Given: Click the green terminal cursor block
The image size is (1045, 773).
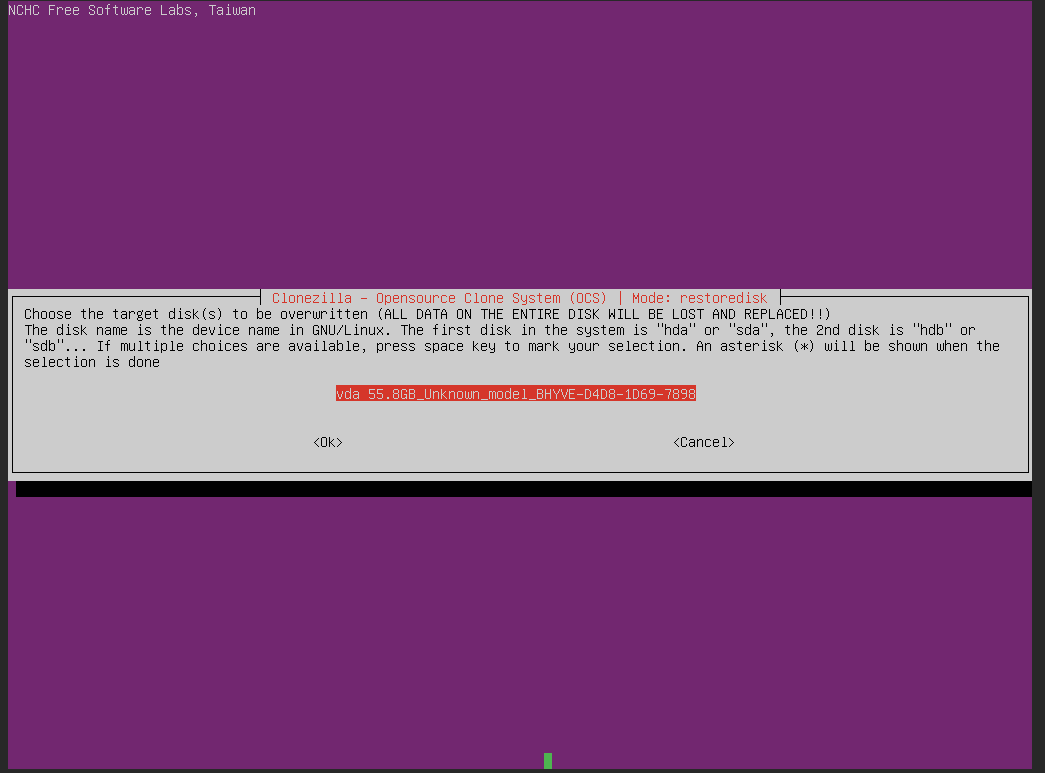Looking at the screenshot, I should pyautogui.click(x=548, y=760).
